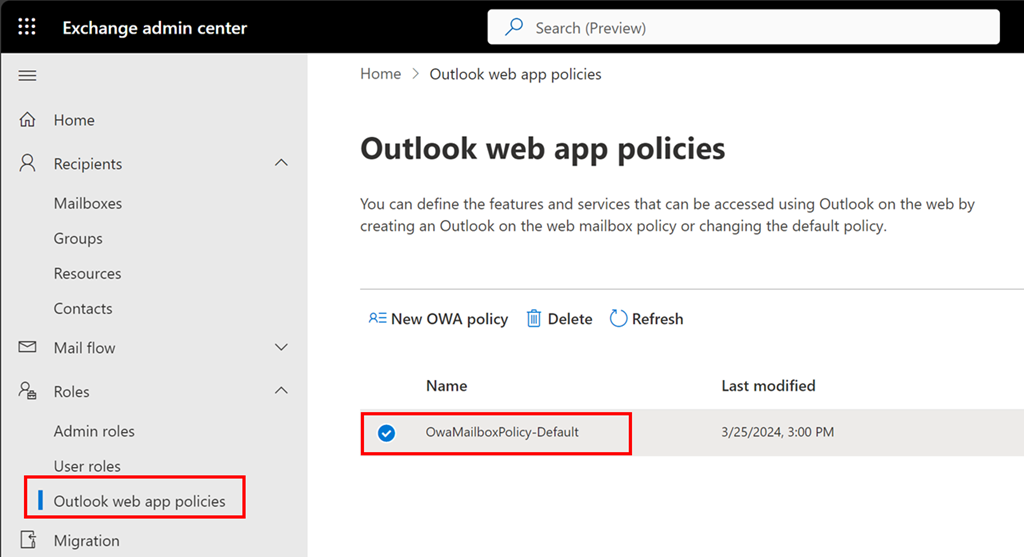The width and height of the screenshot is (1024, 557).
Task: Open Mailboxes in the navigation
Action: (x=88, y=203)
